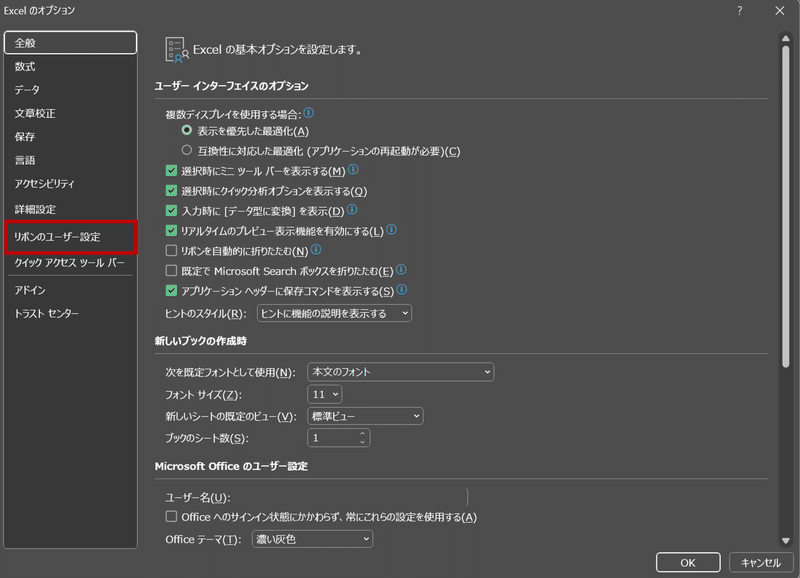Open アクセシビリティ category in sidebar
800x578 pixels.
coord(70,184)
